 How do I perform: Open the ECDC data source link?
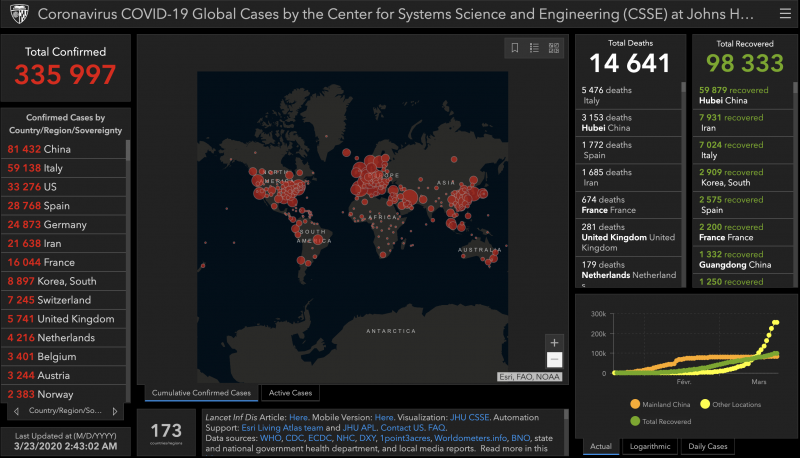click(x=320, y=438)
